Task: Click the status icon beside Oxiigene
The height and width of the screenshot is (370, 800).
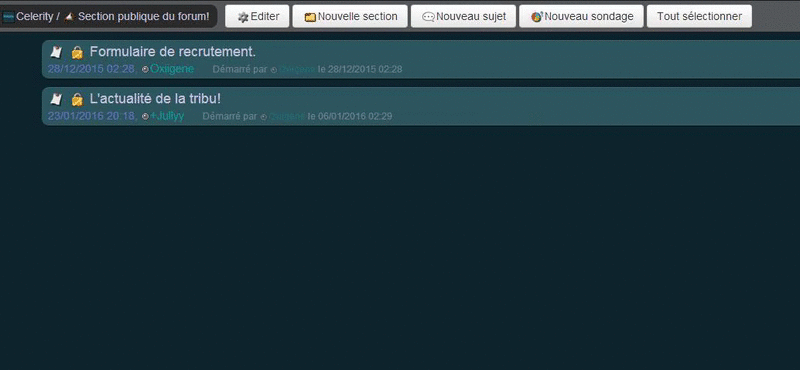Action: [x=145, y=69]
